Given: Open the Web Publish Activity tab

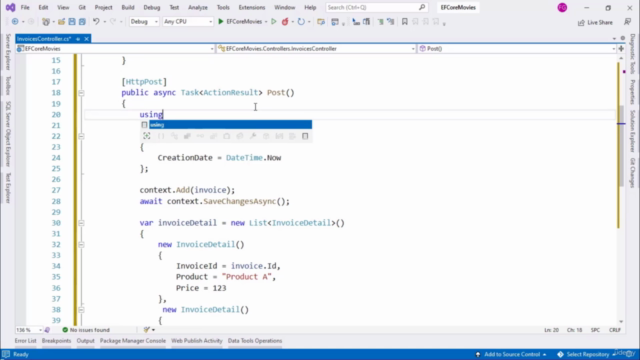Looking at the screenshot, I should tap(197, 341).
